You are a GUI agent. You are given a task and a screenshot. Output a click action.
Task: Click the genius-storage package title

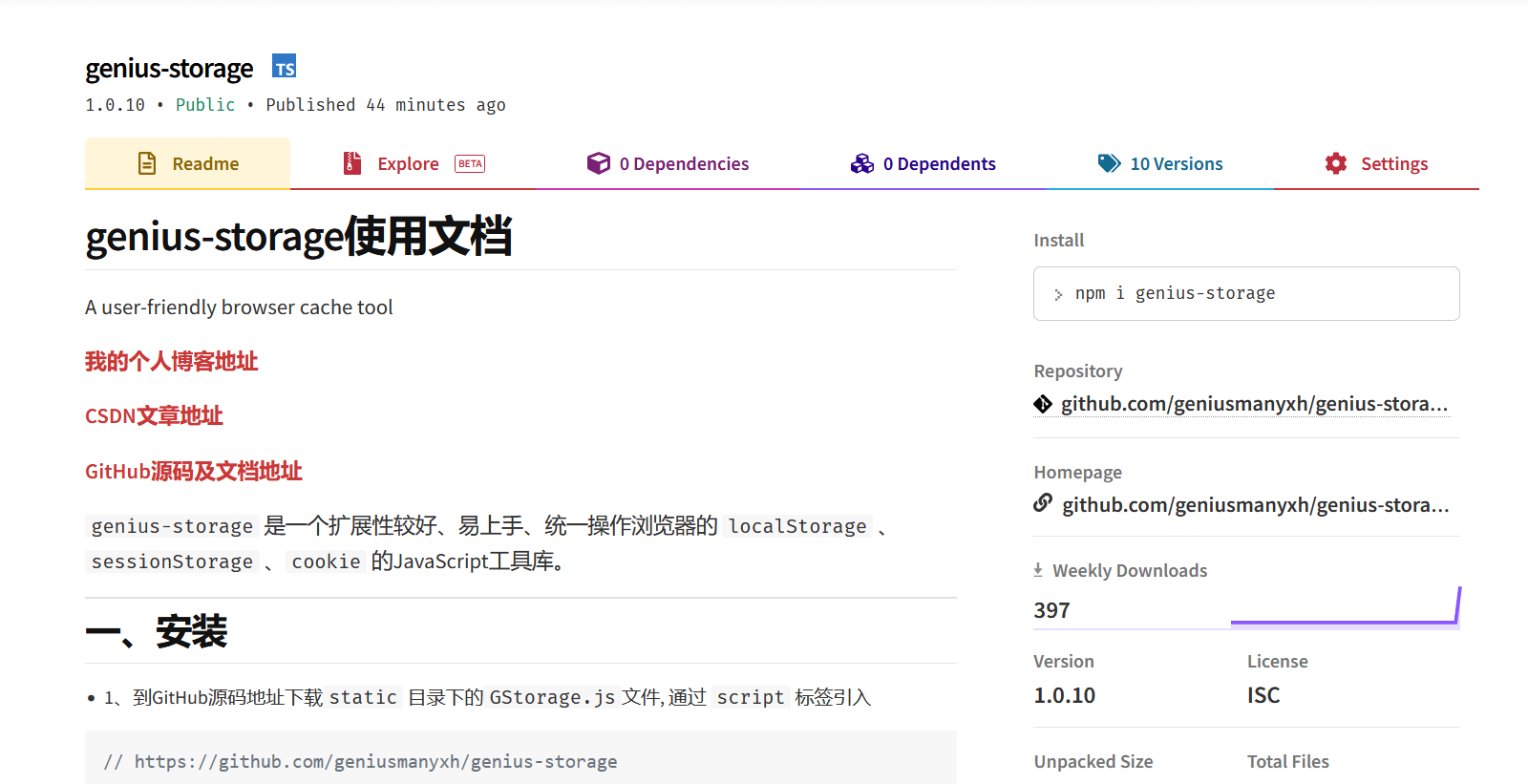click(x=169, y=69)
